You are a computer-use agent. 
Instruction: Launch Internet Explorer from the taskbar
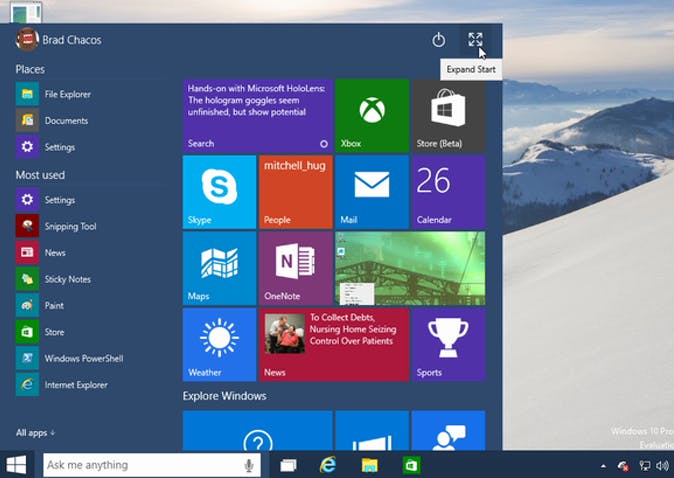coord(328,465)
